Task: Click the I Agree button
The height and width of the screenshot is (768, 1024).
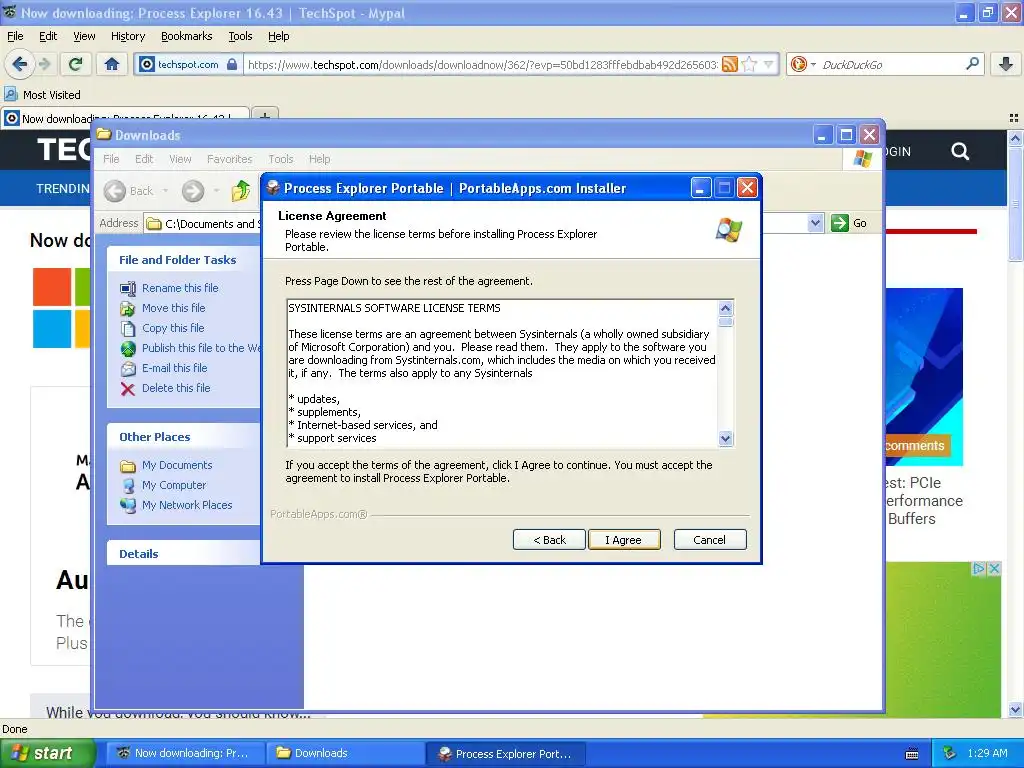Action: point(624,540)
